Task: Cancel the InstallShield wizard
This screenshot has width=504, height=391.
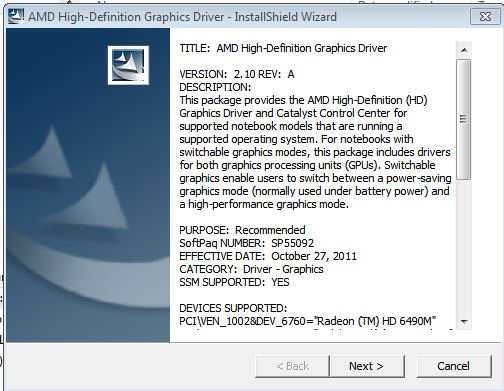Action: click(454, 366)
